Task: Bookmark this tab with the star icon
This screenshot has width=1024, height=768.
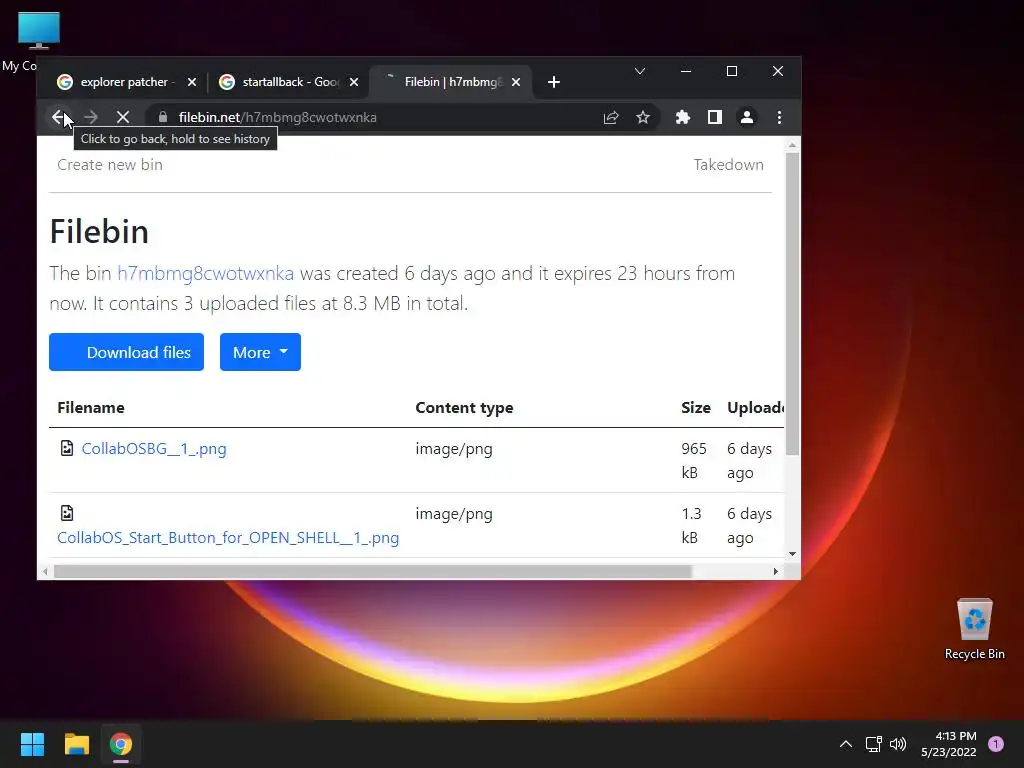Action: (x=643, y=118)
